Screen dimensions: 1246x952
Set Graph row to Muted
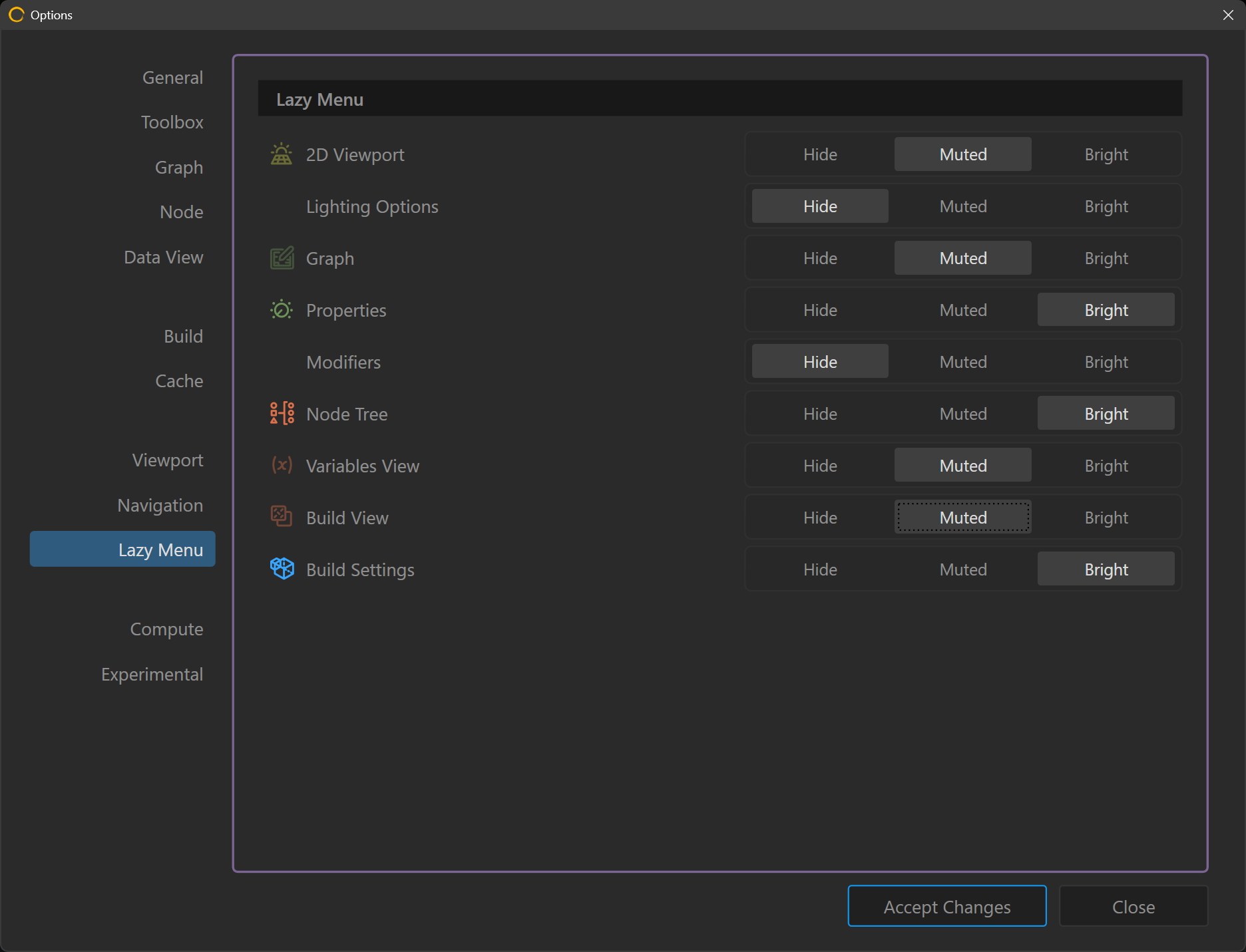click(963, 258)
